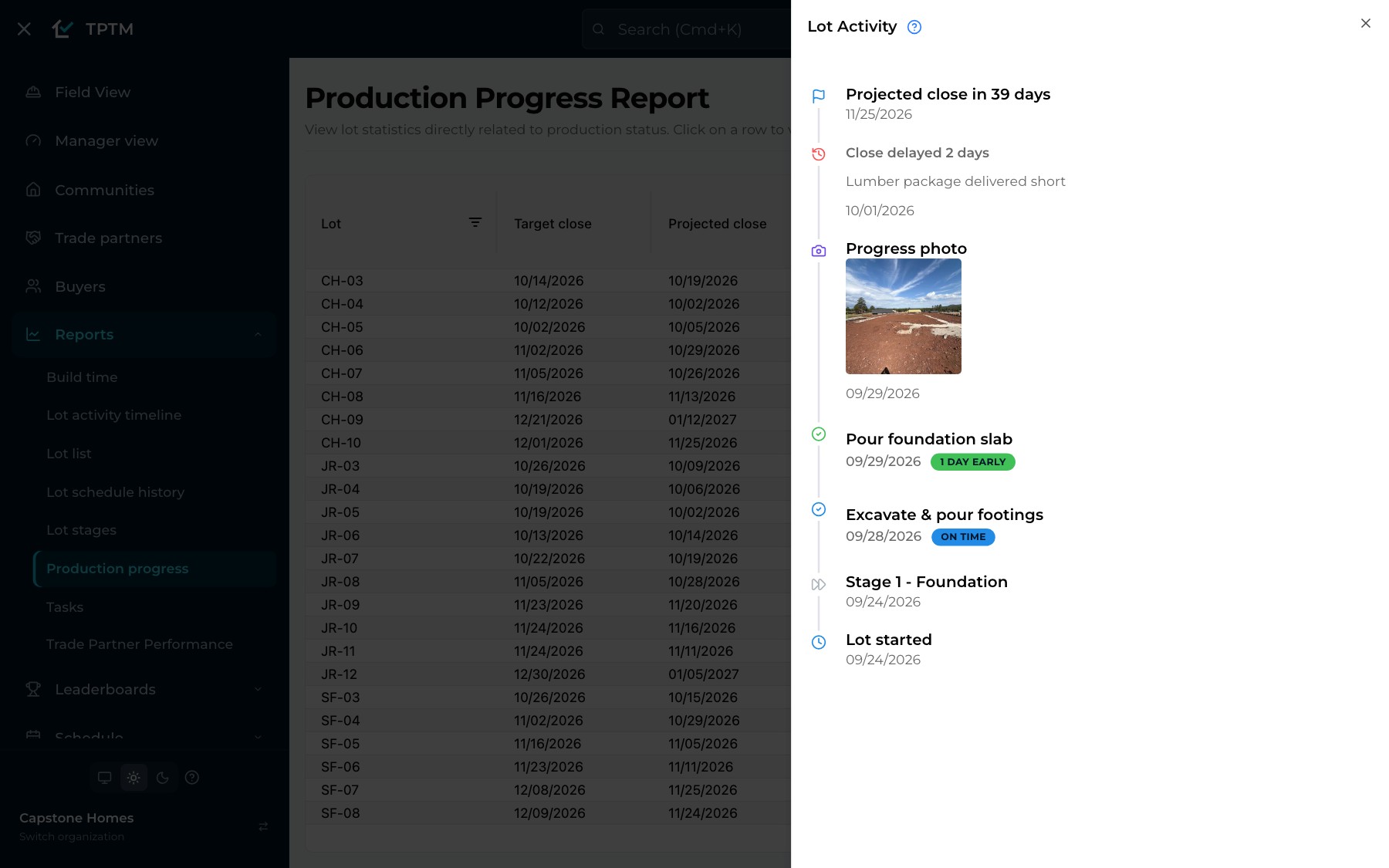Viewport: 1389px width, 868px height.
Task: Switch to dark theme
Action: pyautogui.click(x=162, y=777)
